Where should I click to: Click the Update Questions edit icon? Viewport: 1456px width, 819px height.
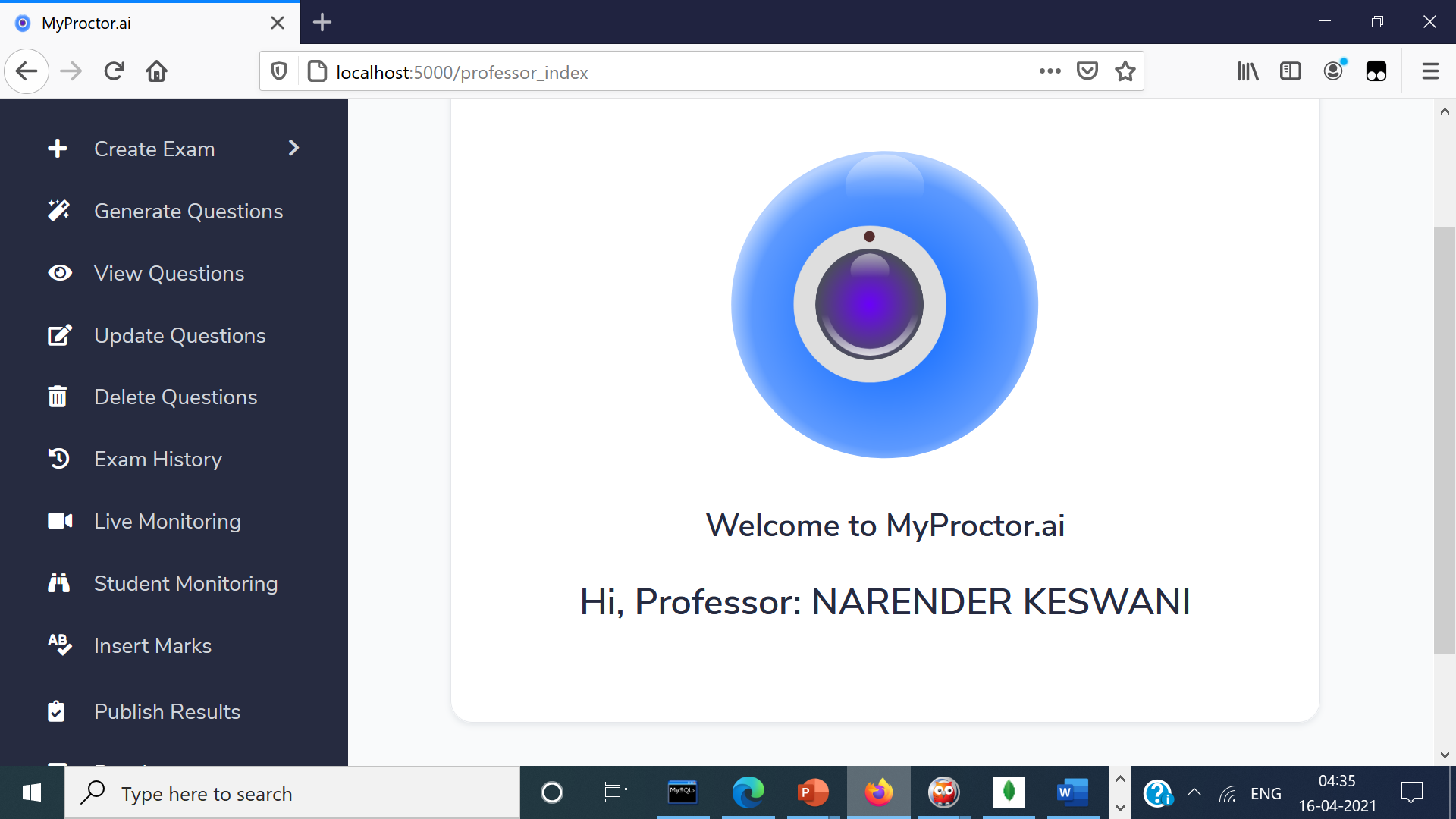59,335
